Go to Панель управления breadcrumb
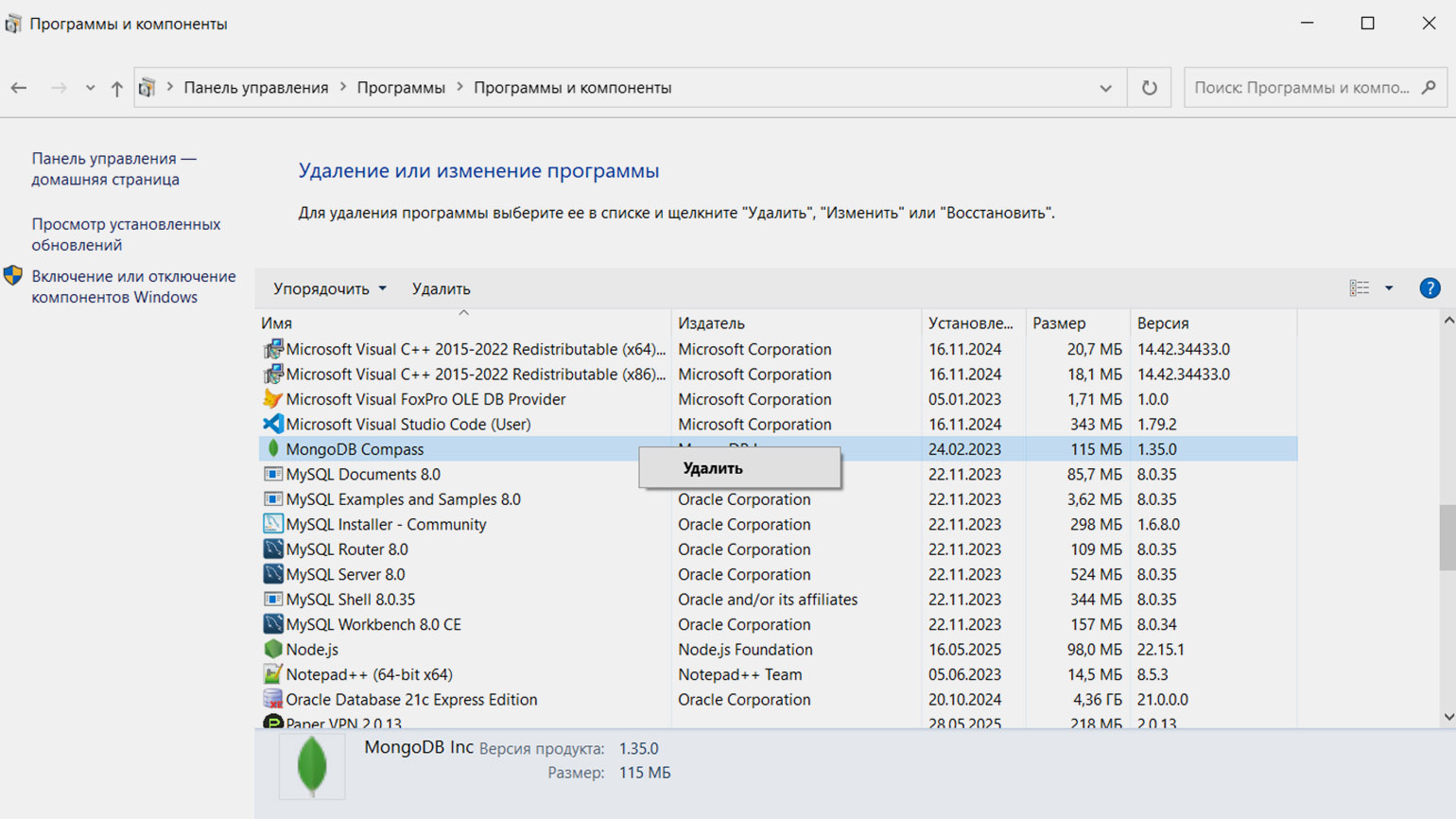The height and width of the screenshot is (819, 1456). click(256, 87)
